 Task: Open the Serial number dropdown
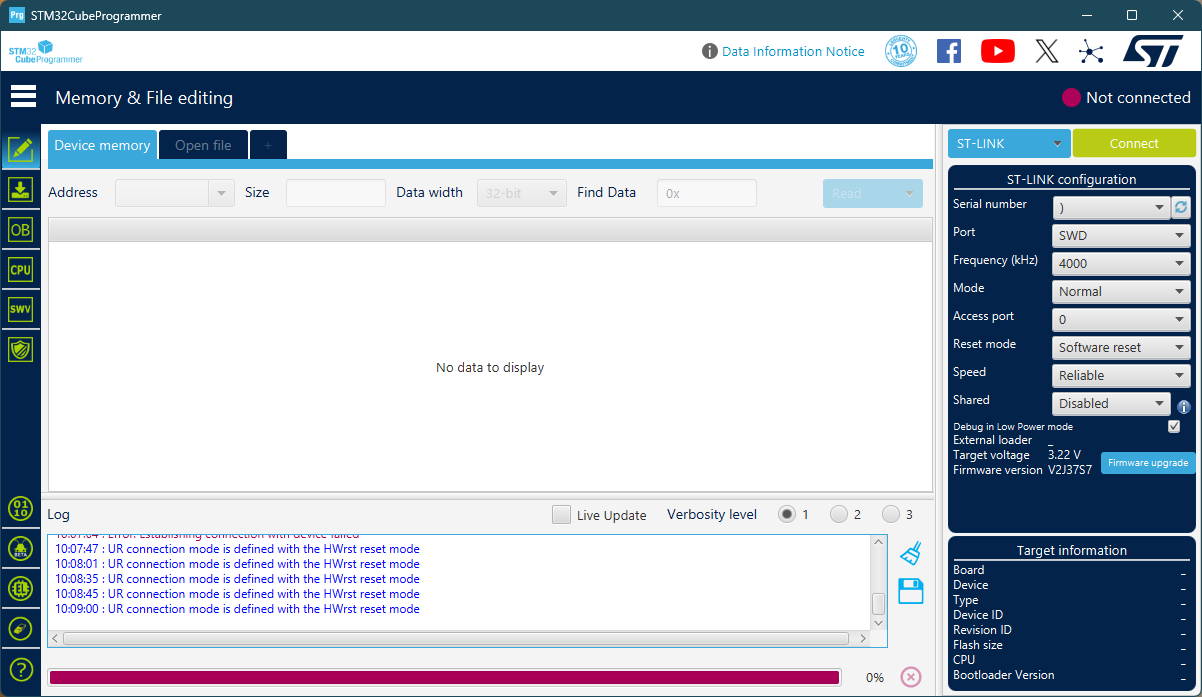click(x=1111, y=207)
